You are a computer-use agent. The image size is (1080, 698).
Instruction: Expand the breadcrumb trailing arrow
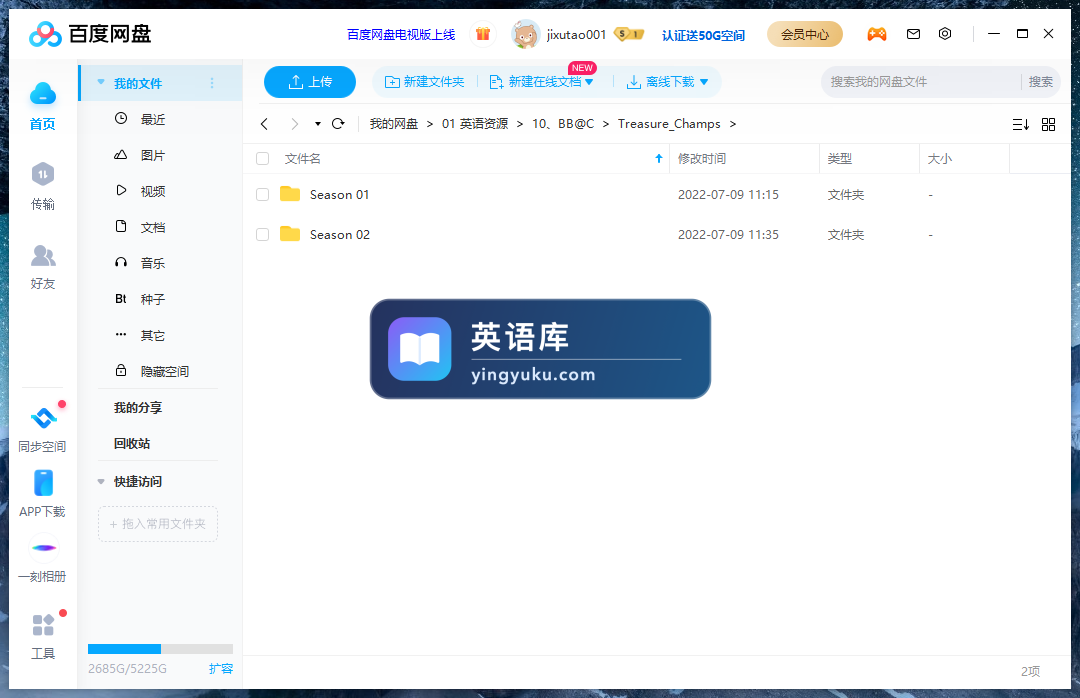[x=733, y=124]
